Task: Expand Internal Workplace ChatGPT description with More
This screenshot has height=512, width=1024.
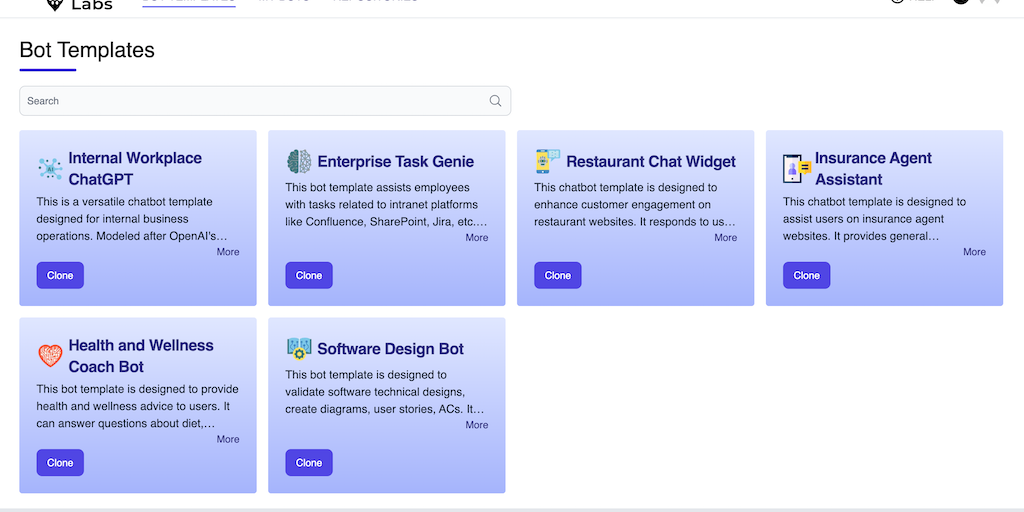Action: tap(228, 252)
